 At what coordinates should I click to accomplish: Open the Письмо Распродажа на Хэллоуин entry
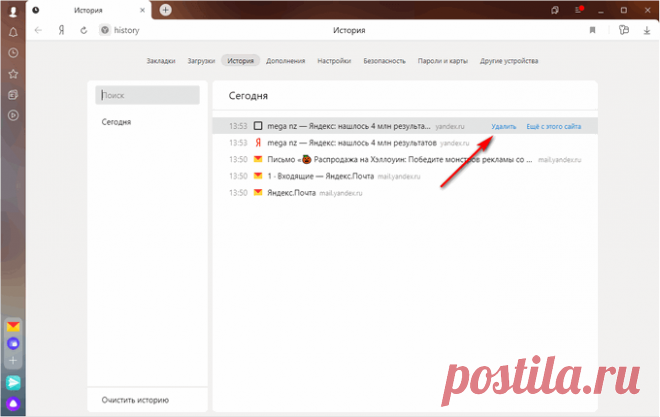pyautogui.click(x=400, y=159)
